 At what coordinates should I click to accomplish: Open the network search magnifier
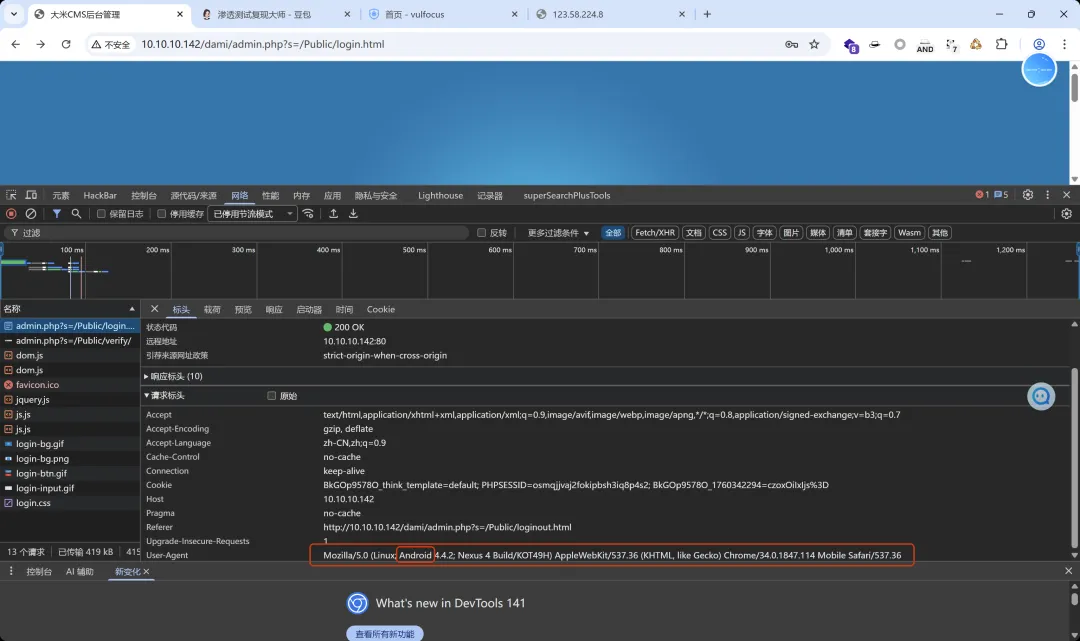coord(76,214)
